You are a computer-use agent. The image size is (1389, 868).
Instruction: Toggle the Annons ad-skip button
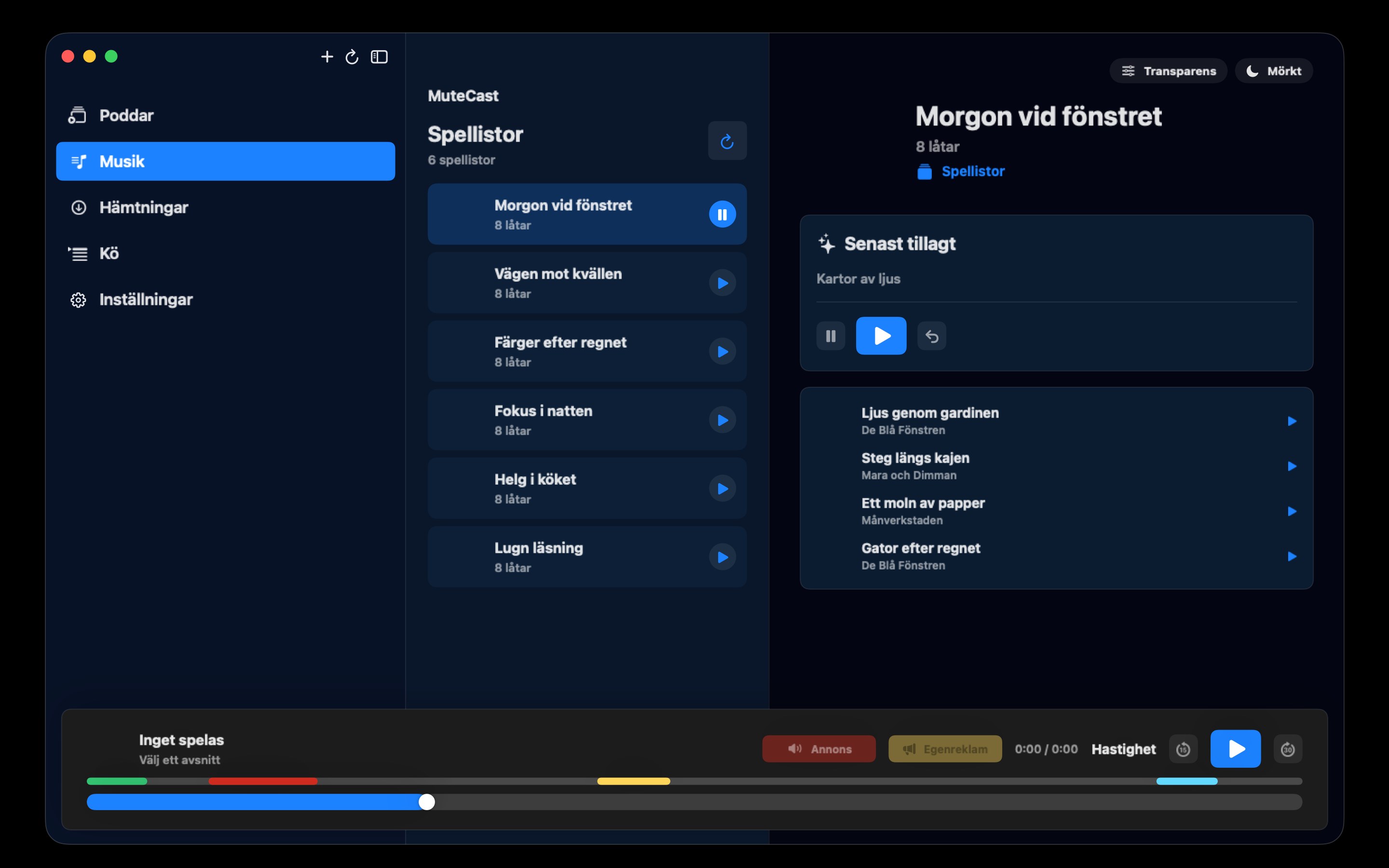pyautogui.click(x=818, y=748)
